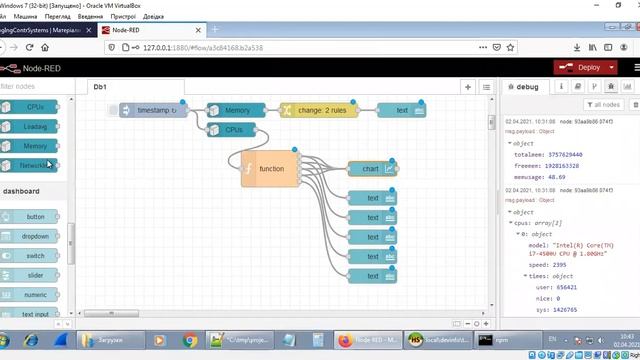Select the timestamp inject node
Screen dimensions: 640x360
pyautogui.click(x=153, y=110)
